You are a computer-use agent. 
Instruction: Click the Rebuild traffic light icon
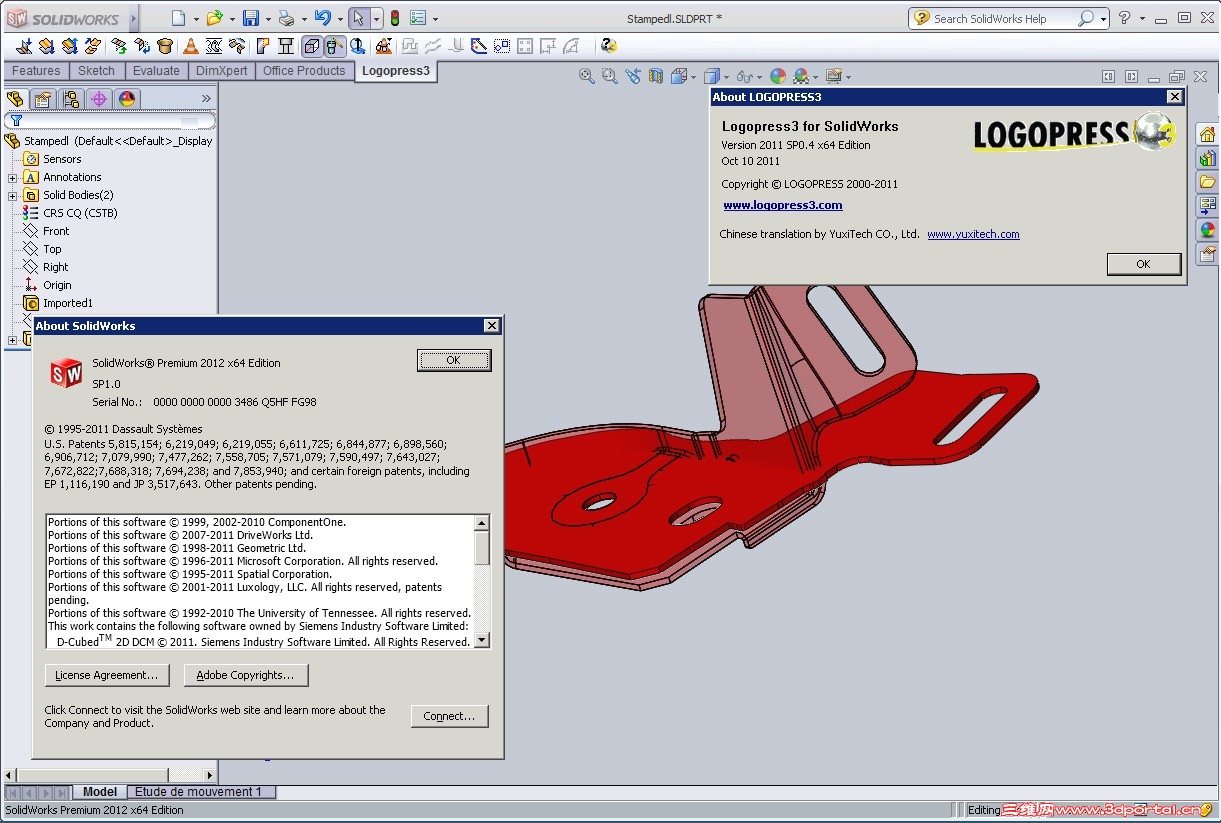394,18
